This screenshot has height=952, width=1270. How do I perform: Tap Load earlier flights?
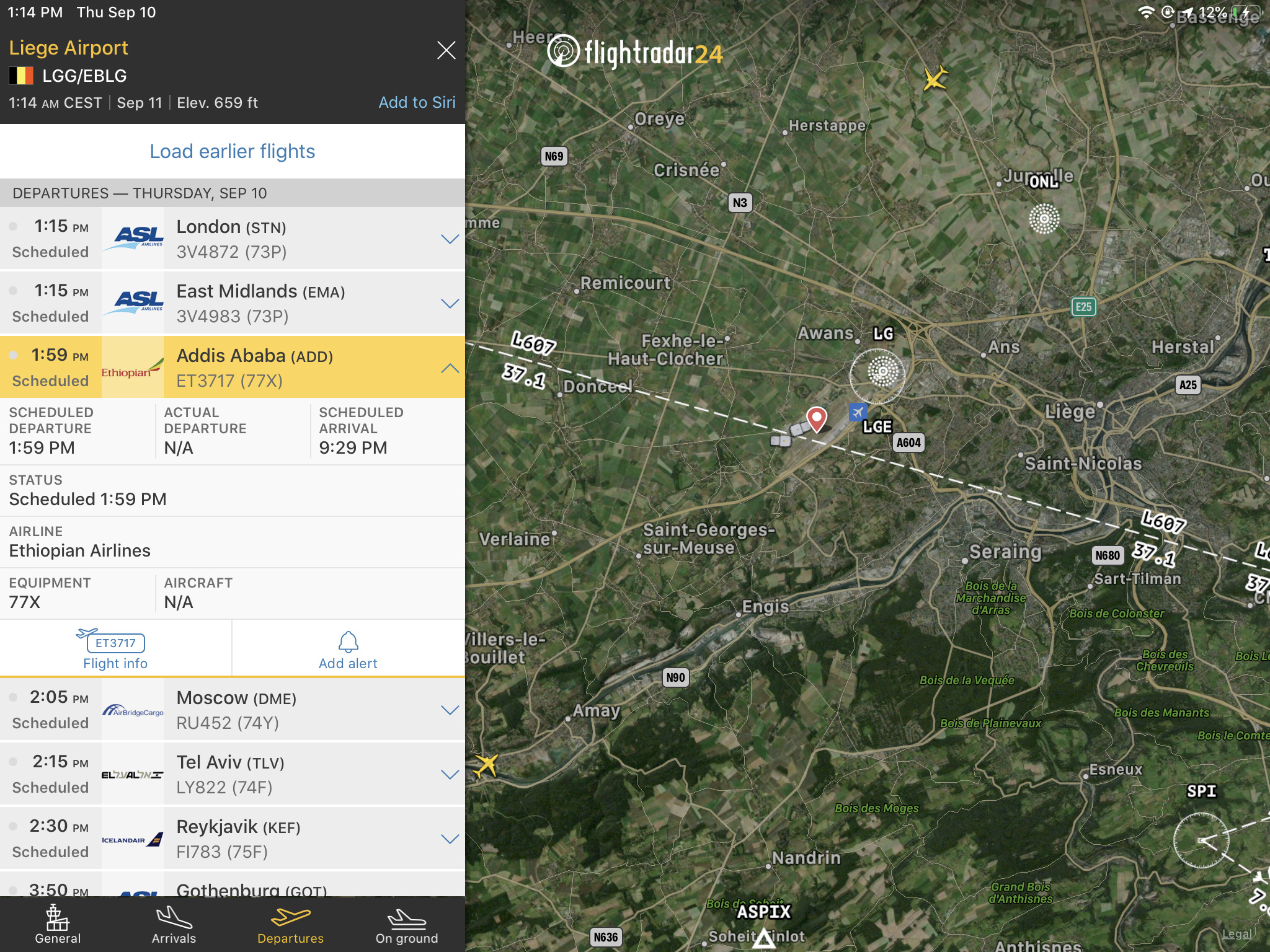(233, 151)
